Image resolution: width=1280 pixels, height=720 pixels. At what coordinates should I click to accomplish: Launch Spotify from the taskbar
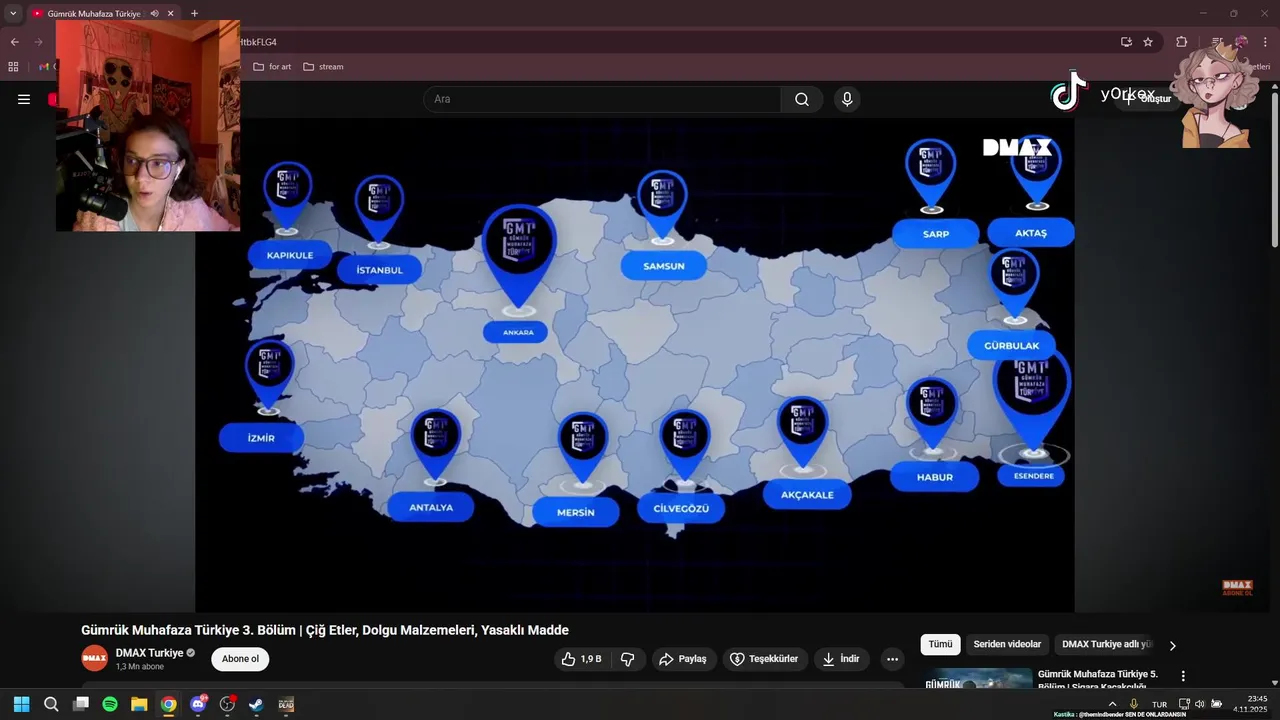point(110,704)
